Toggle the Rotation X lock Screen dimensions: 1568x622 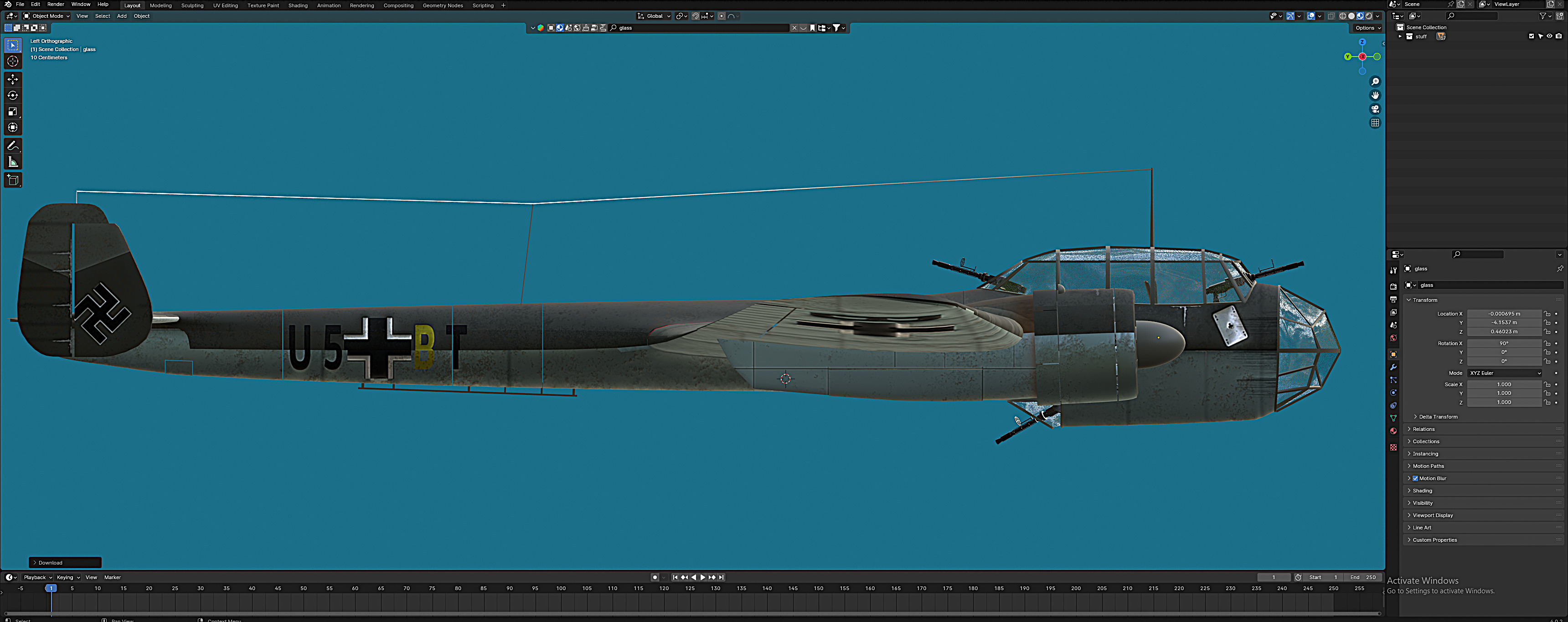point(1547,343)
